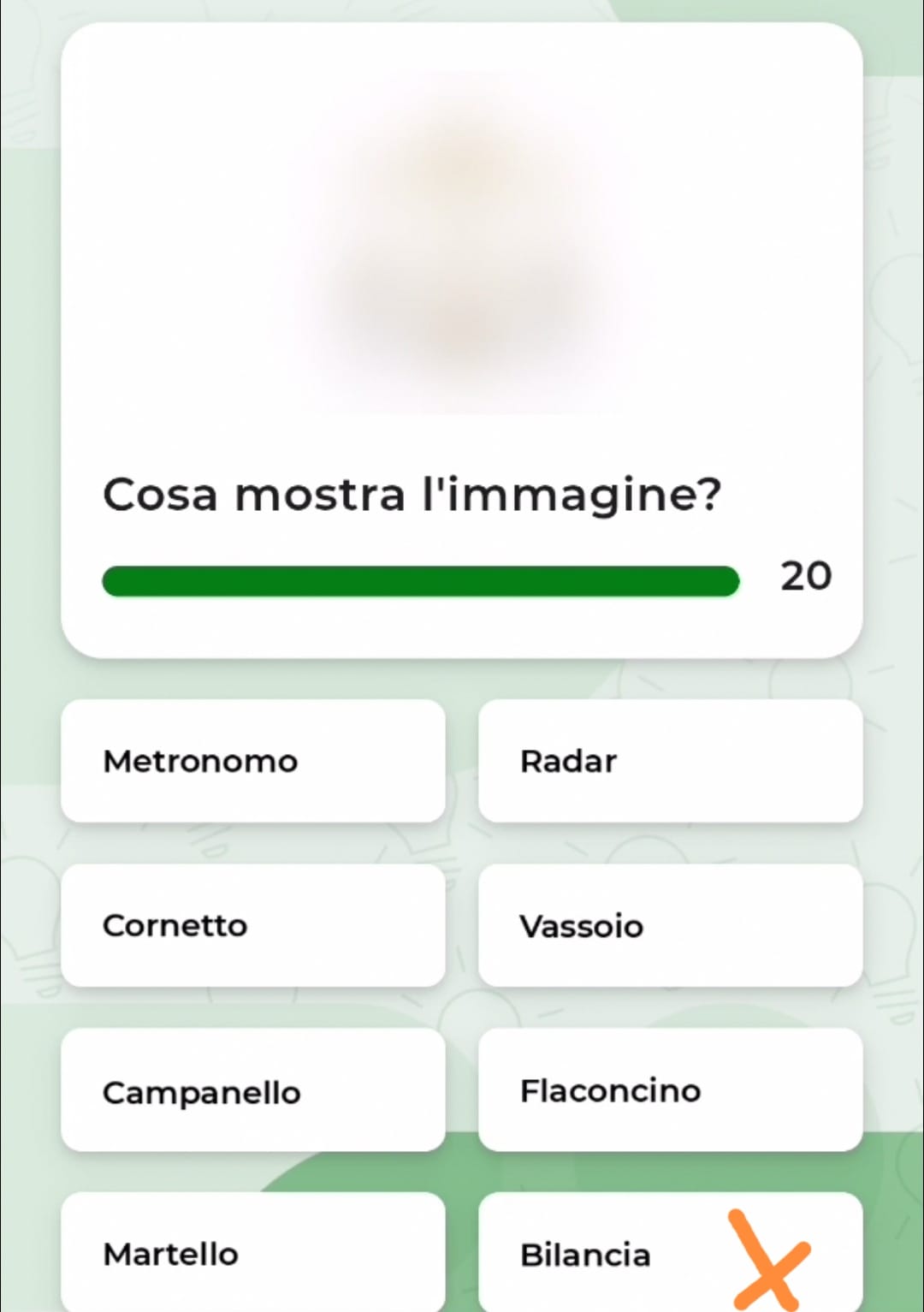This screenshot has height=1312, width=924.
Task: Answer that the image shows a radar
Action: click(x=670, y=761)
